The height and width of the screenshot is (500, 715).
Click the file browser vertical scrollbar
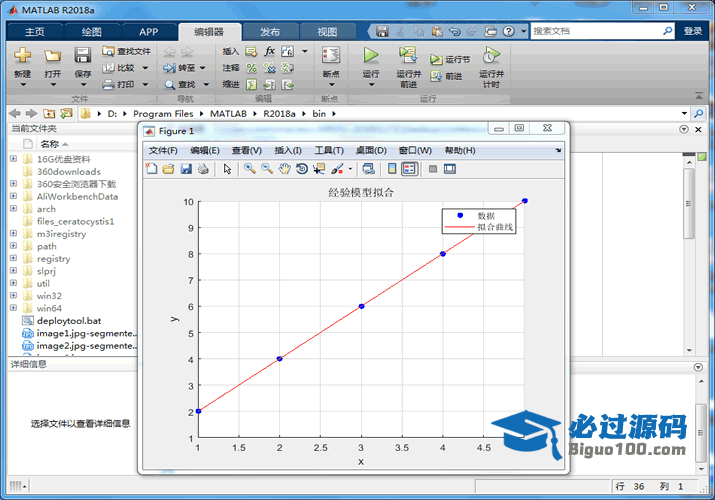pos(688,210)
